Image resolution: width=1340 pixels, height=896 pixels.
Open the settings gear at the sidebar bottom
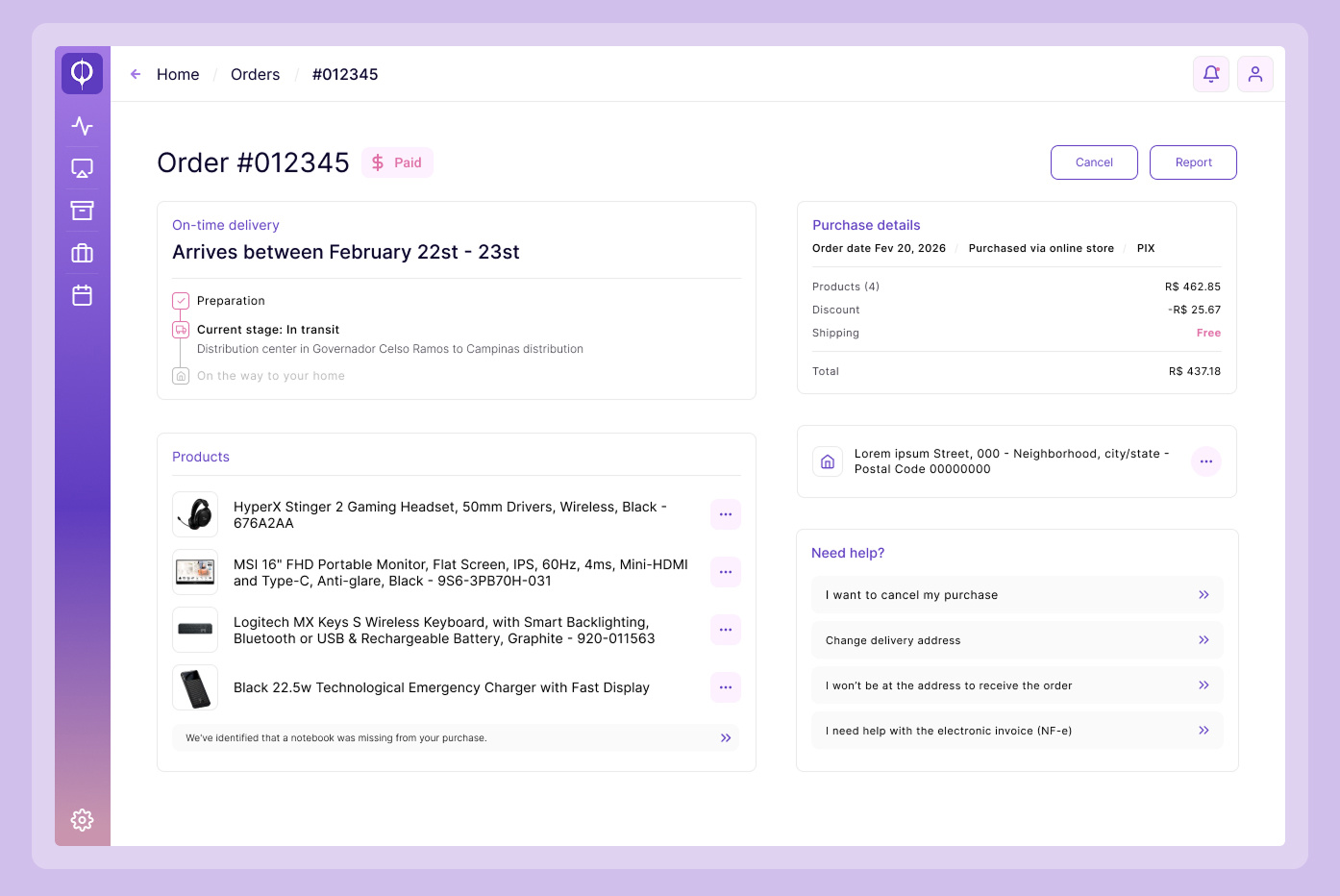[82, 820]
